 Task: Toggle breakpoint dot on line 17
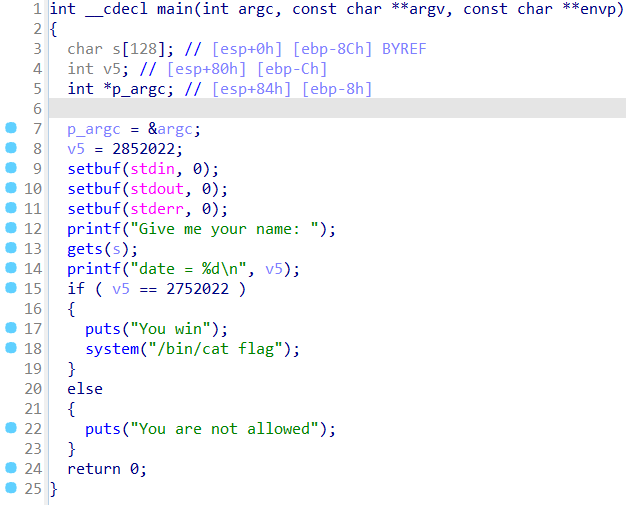[x=11, y=328]
